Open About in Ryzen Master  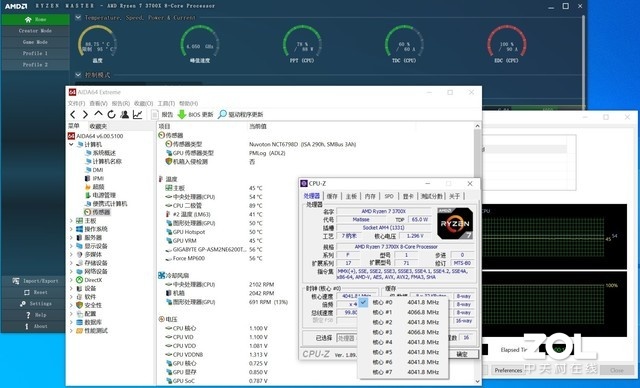point(35,326)
